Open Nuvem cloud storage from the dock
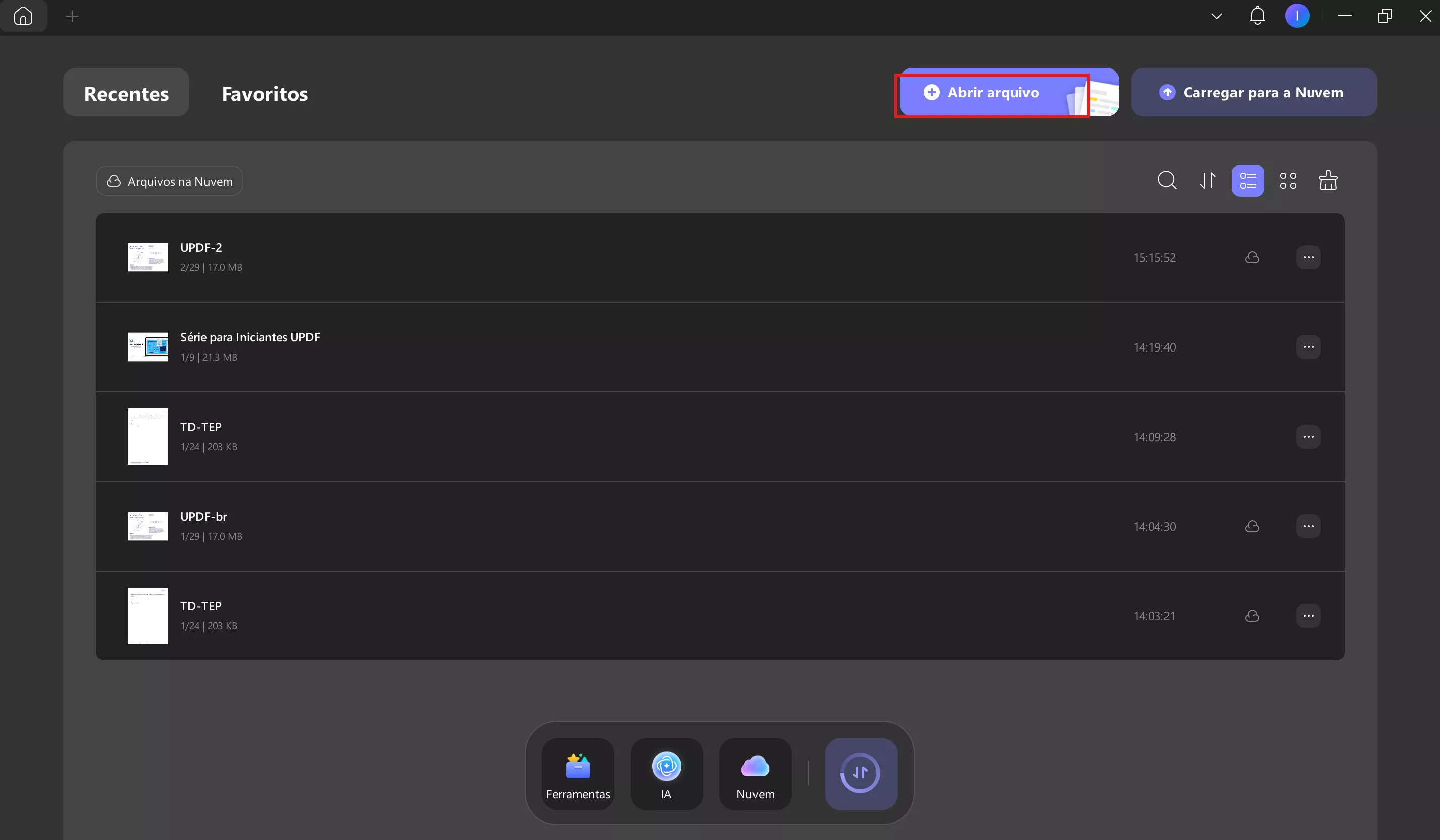1440x840 pixels. [x=755, y=774]
